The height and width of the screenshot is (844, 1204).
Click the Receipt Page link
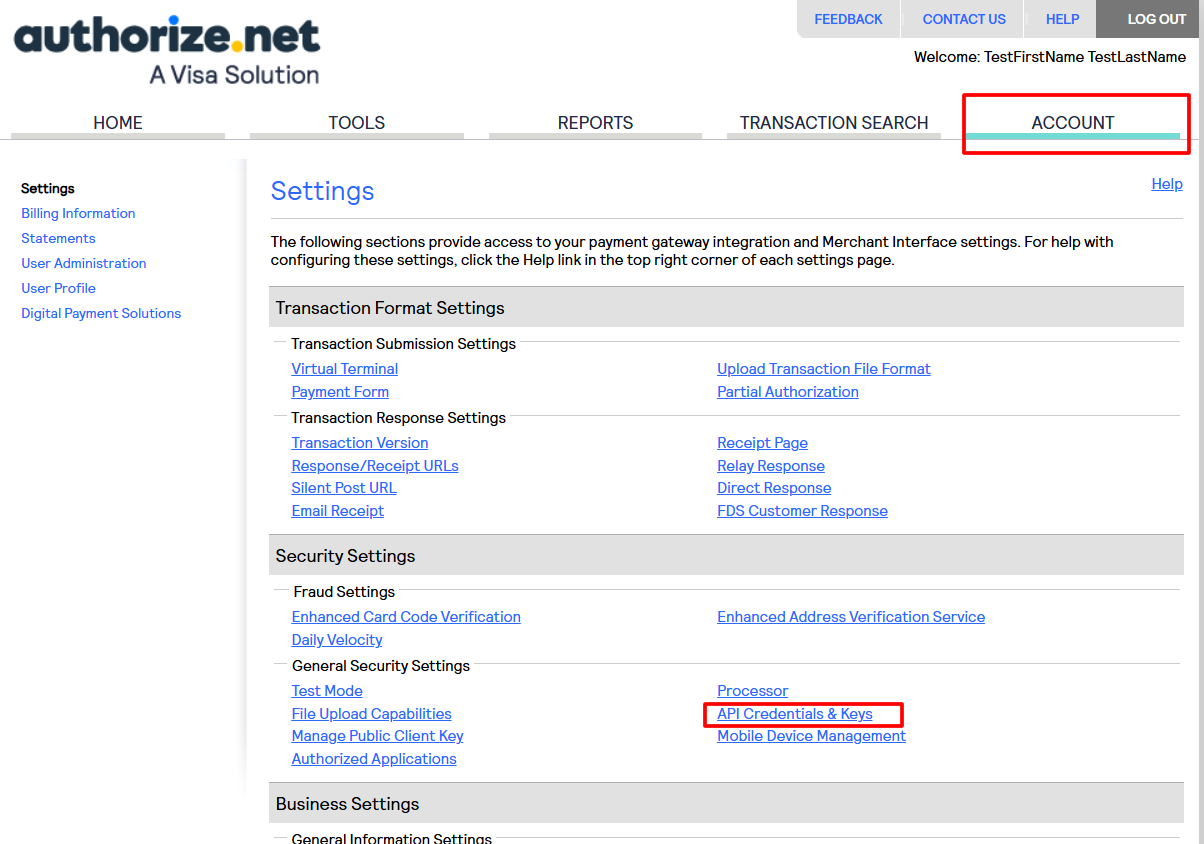(x=762, y=443)
